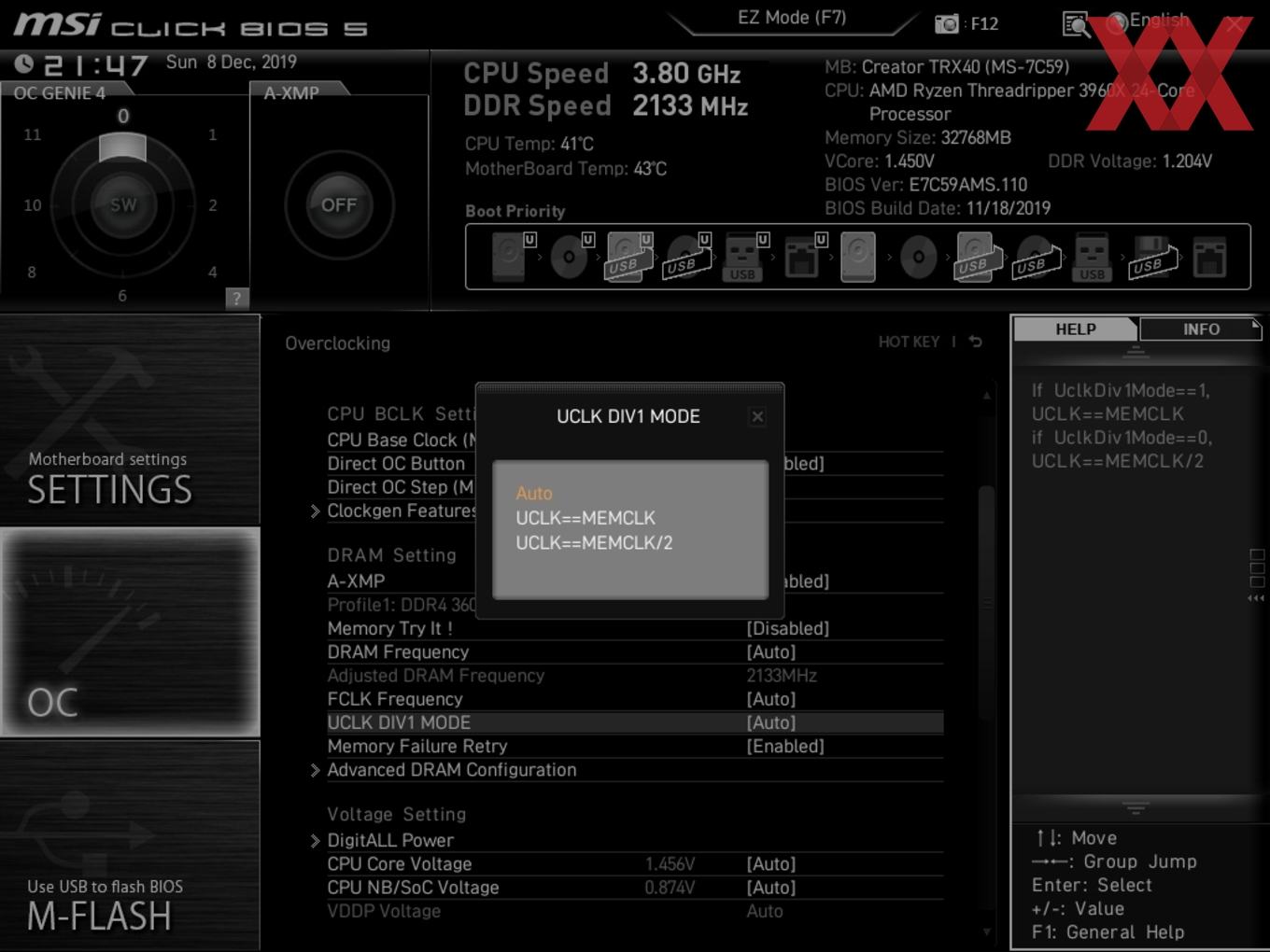1270x952 pixels.
Task: Select the legacy USB key boot icon
Action: 1092,257
